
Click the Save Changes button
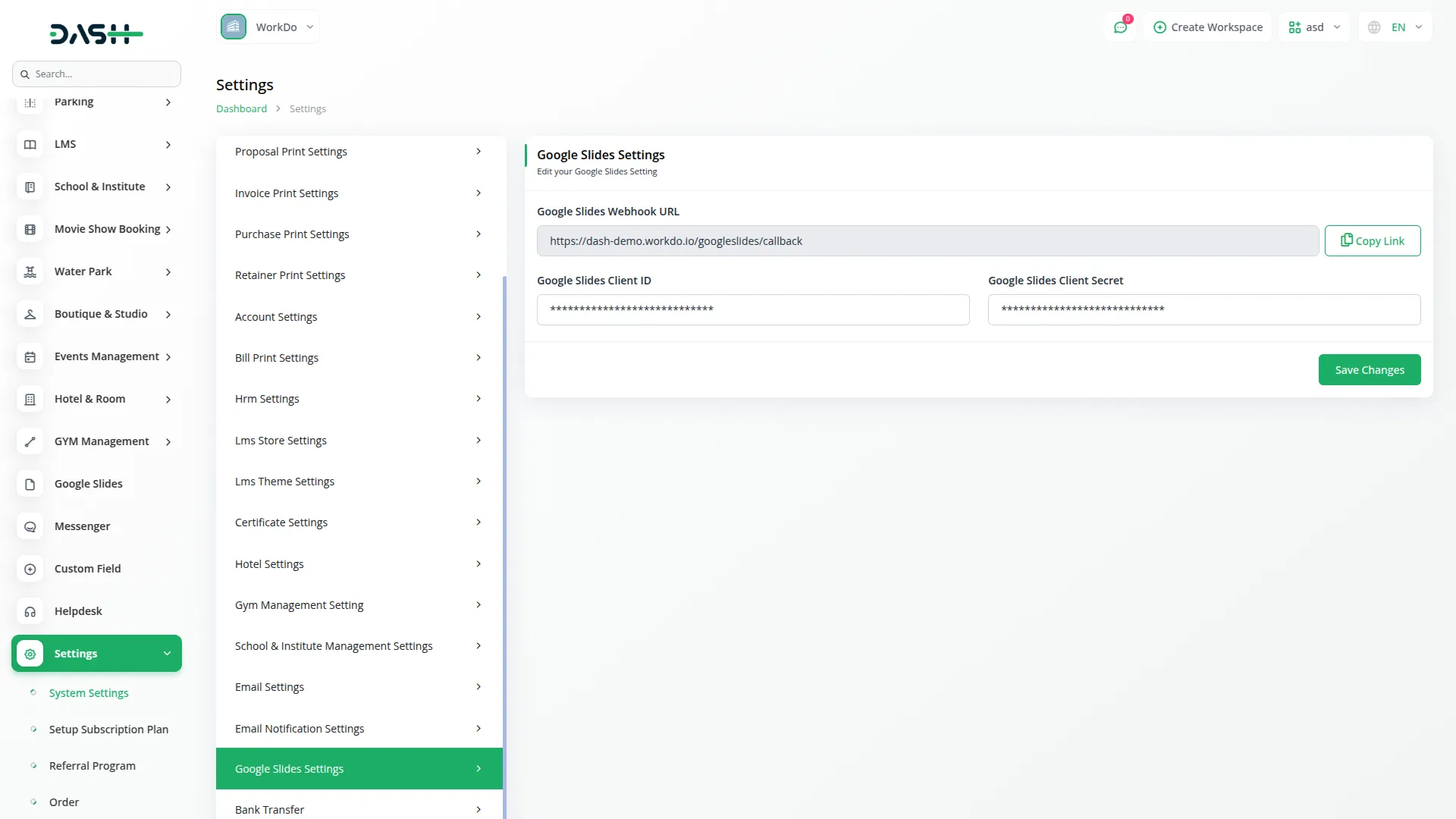(x=1369, y=369)
